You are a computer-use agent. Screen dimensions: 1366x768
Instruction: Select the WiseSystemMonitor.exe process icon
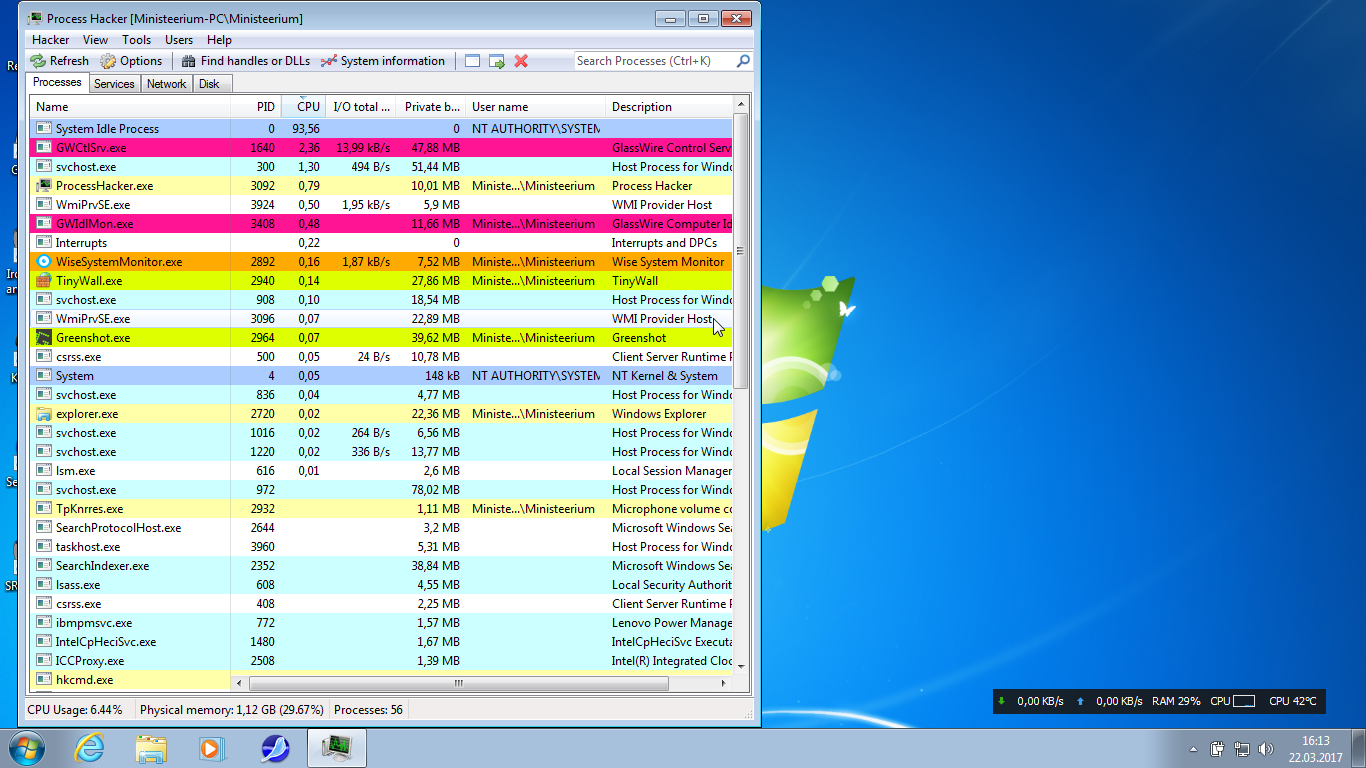[x=43, y=262]
